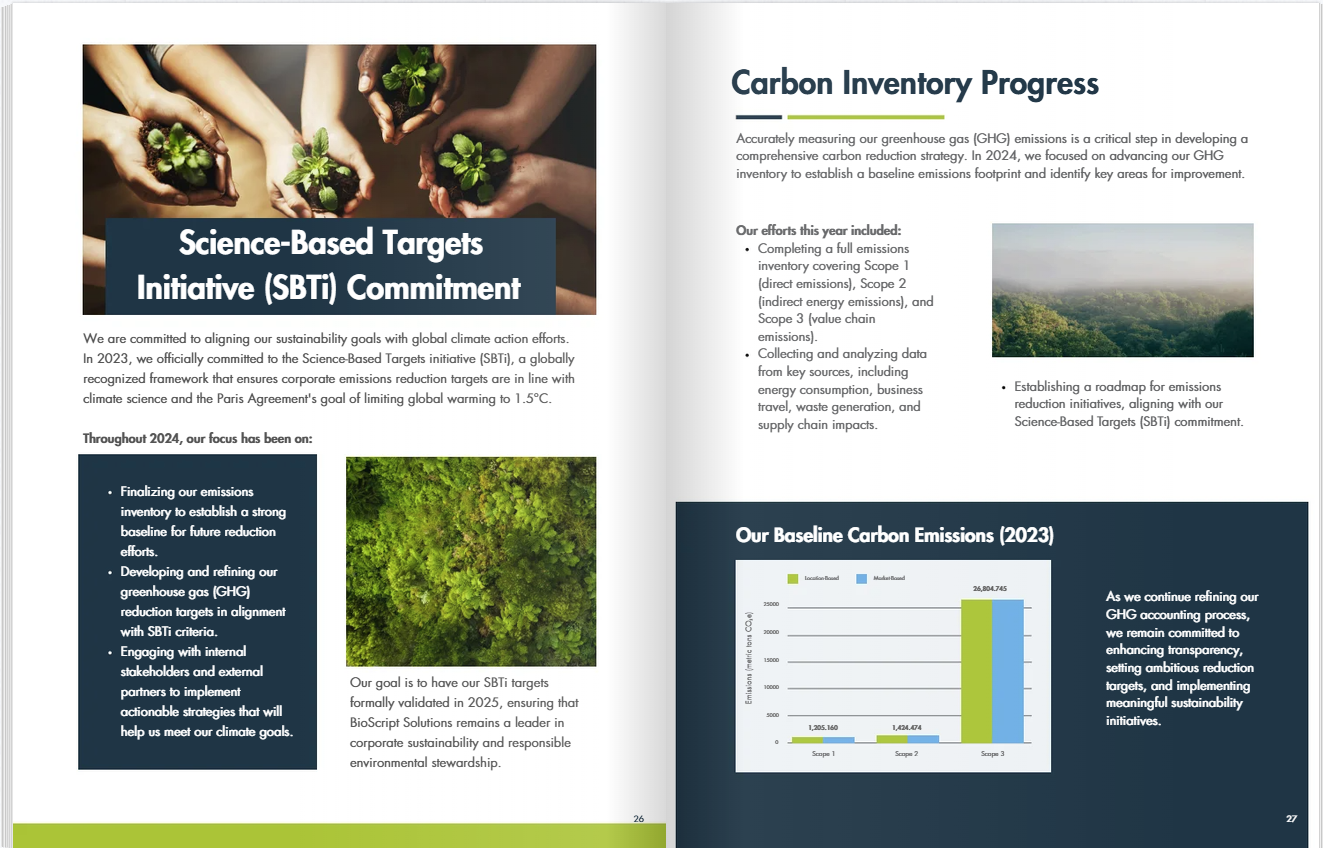Select the 1,424.474 data label
1323x848 pixels.
pyautogui.click(x=905, y=727)
